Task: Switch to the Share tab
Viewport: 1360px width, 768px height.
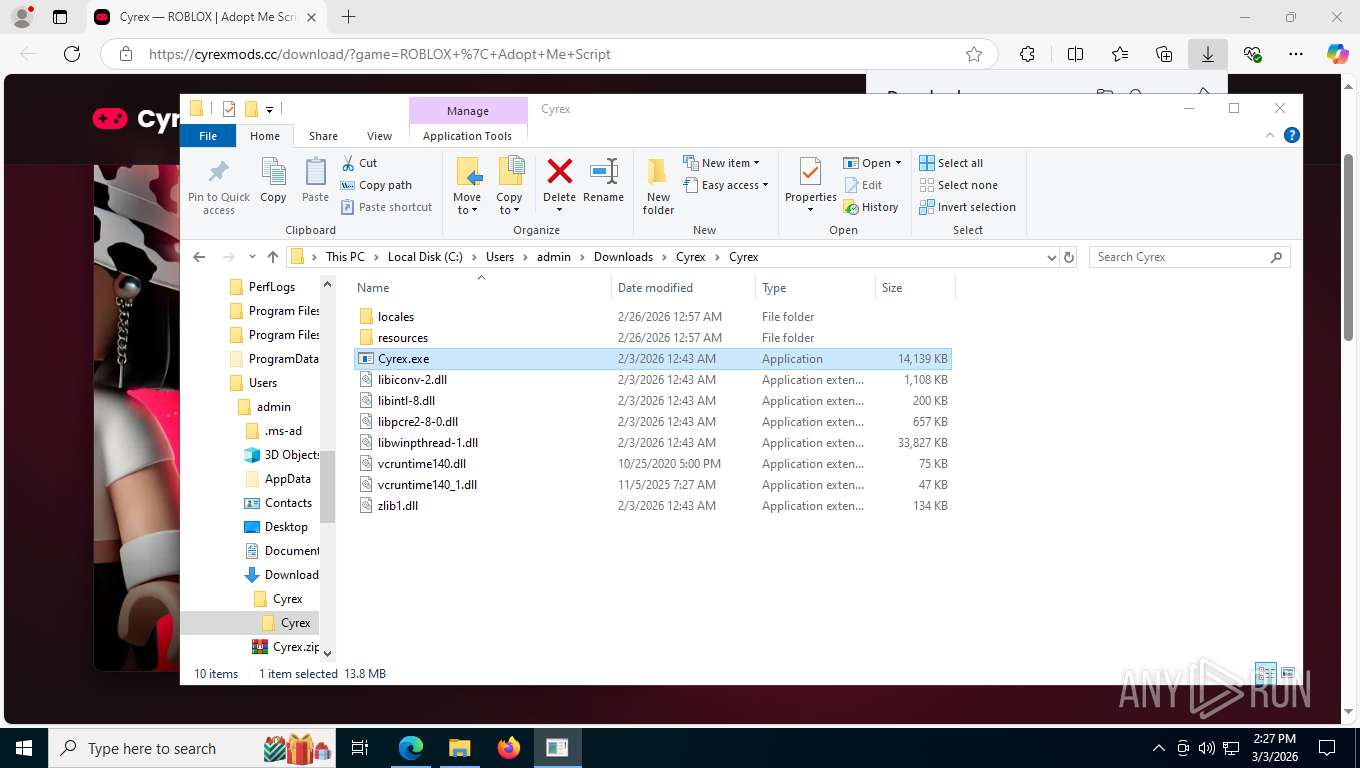Action: pos(323,136)
